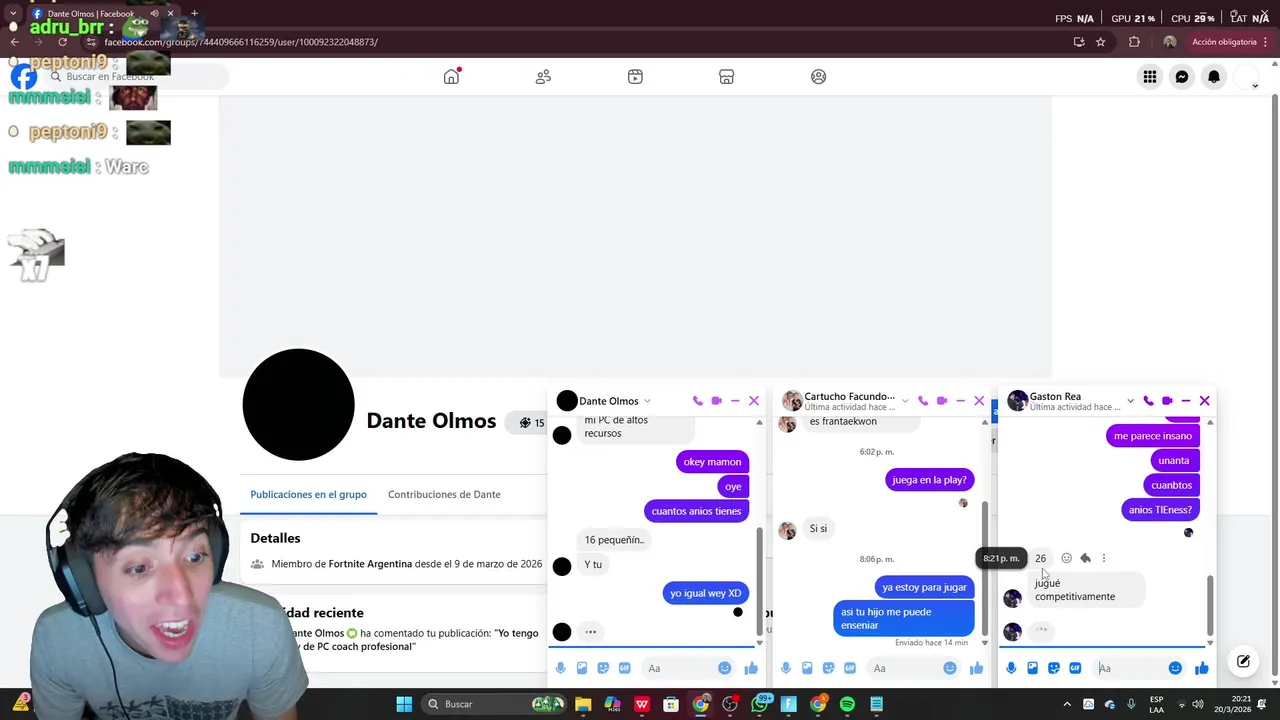Open Facebook Home feed icon
This screenshot has width=1280, height=720.
(451, 77)
